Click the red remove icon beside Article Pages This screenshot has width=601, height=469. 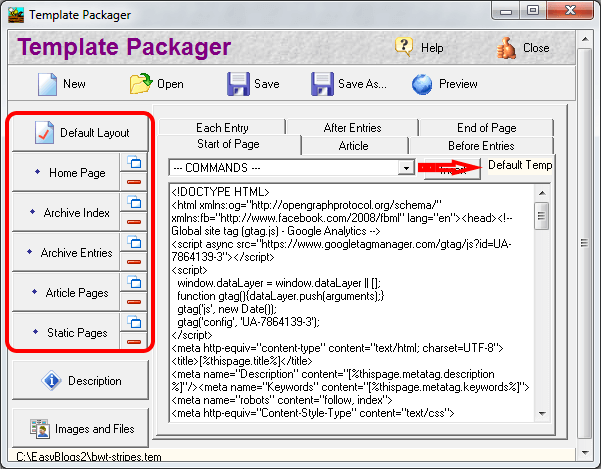[x=134, y=302]
